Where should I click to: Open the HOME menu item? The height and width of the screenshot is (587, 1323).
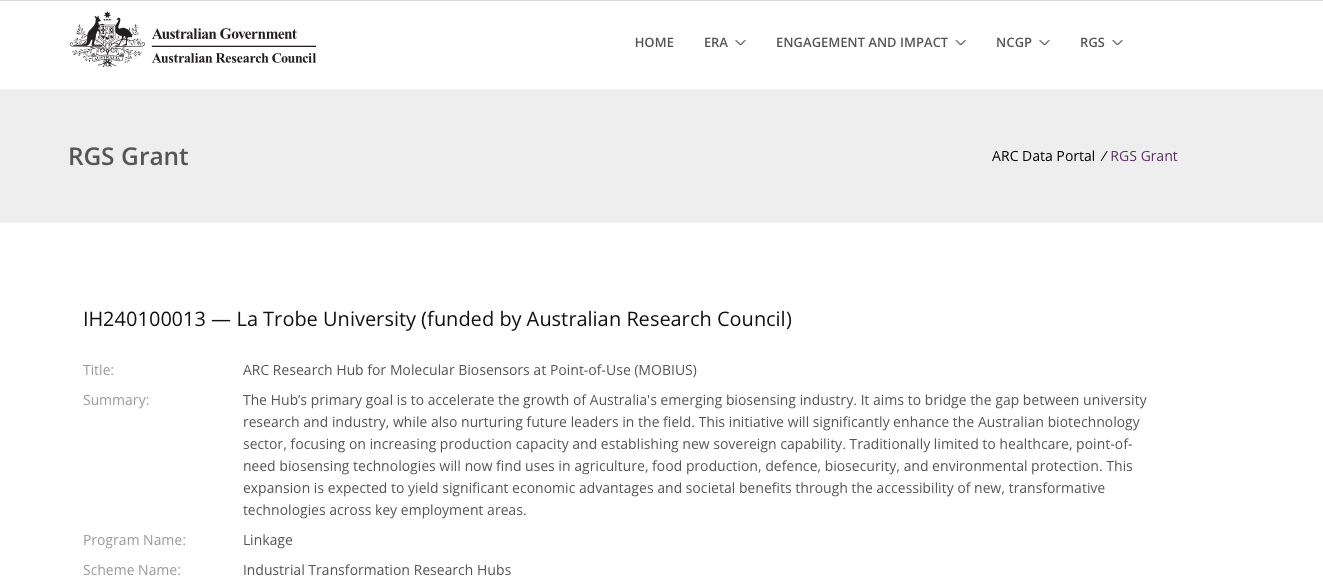click(x=654, y=42)
